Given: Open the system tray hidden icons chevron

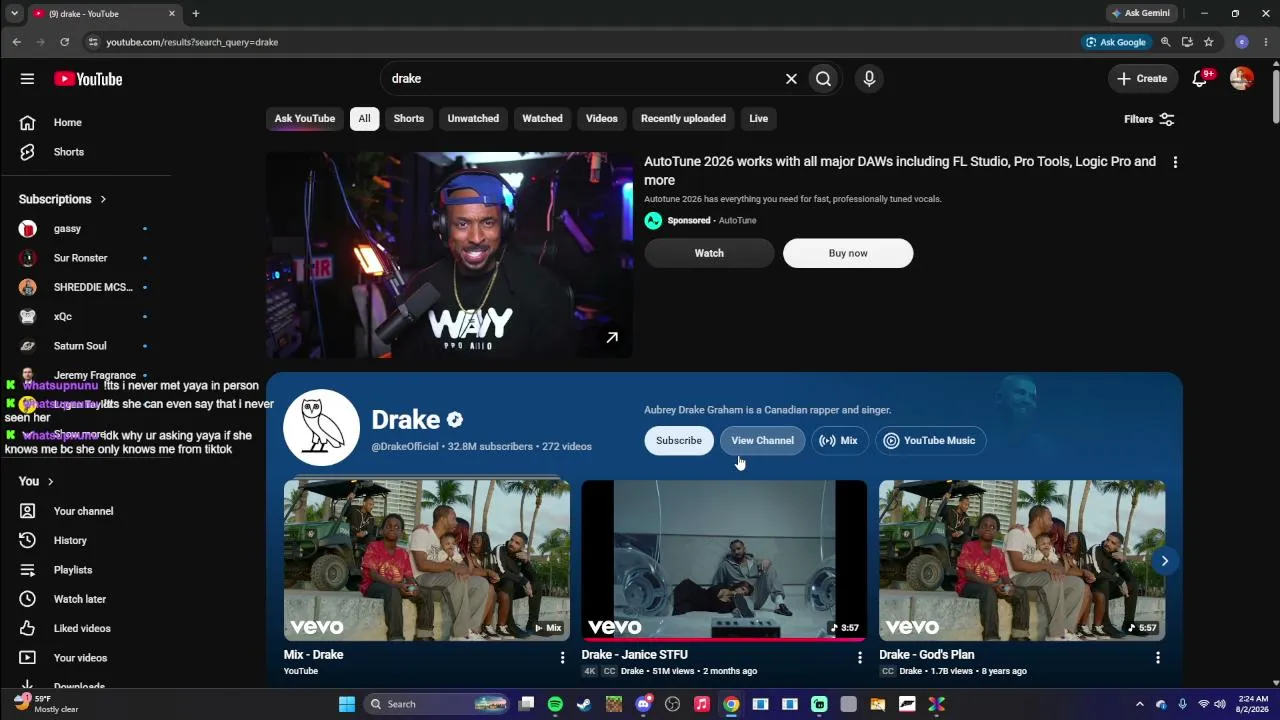Looking at the screenshot, I should coord(1139,704).
